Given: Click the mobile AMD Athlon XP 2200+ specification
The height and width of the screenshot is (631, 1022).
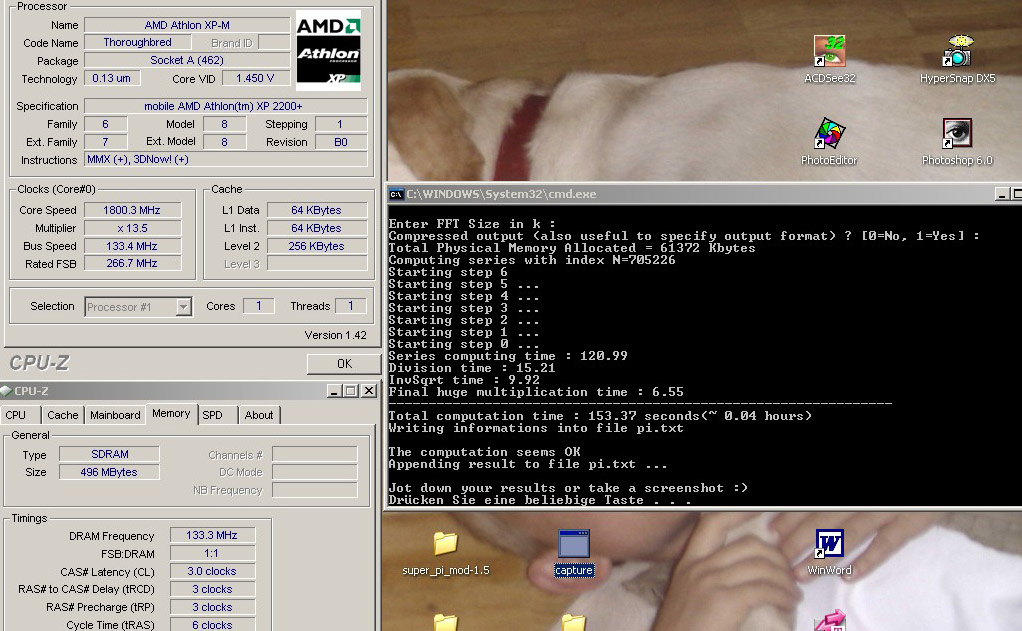Looking at the screenshot, I should (x=226, y=106).
